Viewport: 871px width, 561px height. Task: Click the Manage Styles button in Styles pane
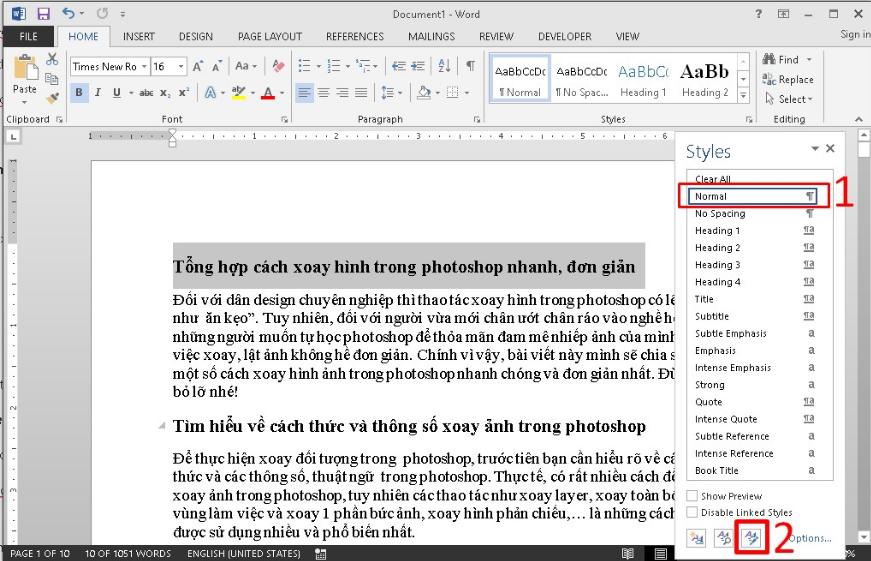[x=749, y=538]
